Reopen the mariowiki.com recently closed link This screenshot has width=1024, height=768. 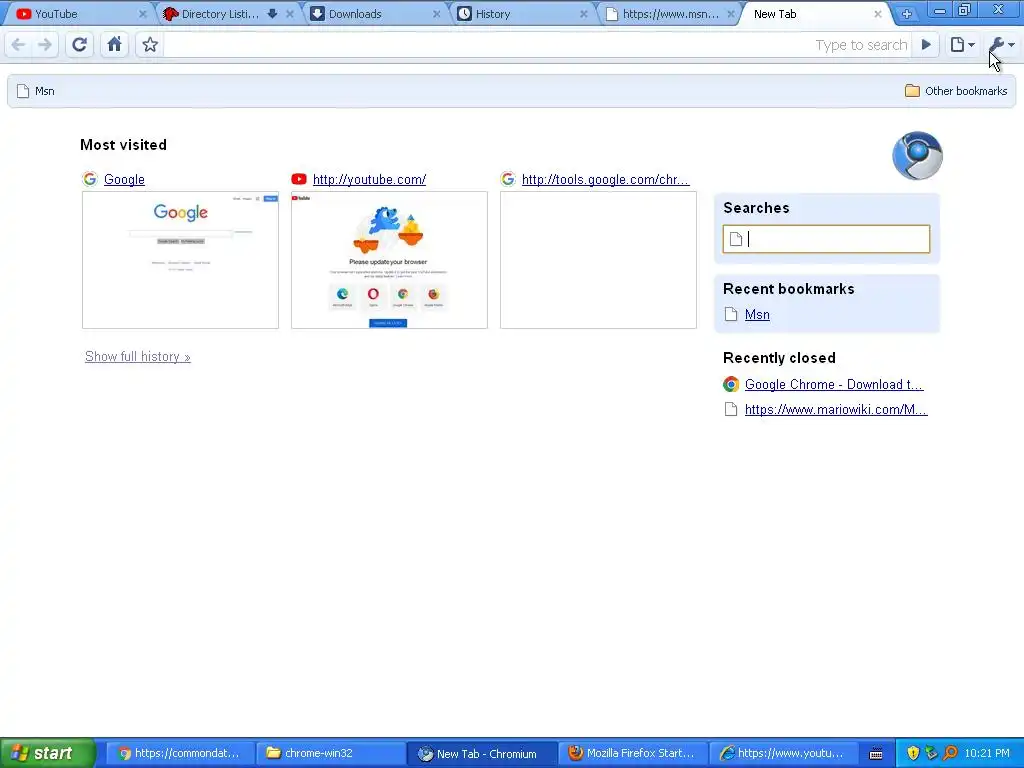(836, 409)
